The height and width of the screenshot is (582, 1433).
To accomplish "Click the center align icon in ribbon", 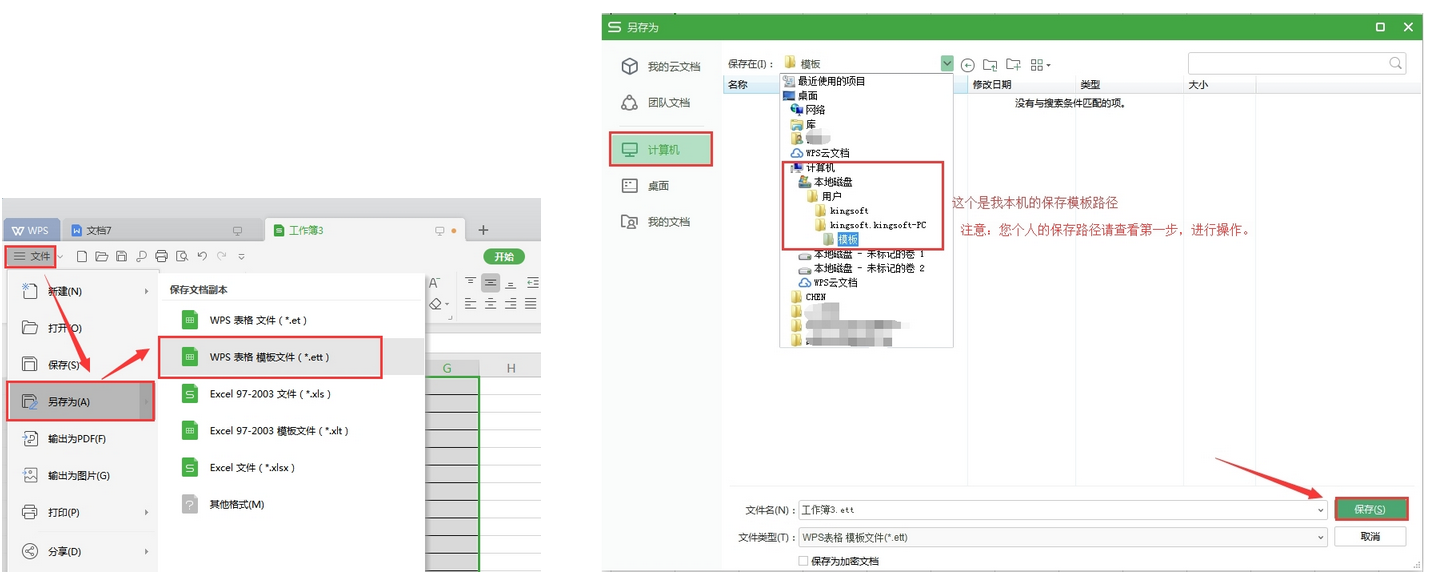I will (x=489, y=283).
